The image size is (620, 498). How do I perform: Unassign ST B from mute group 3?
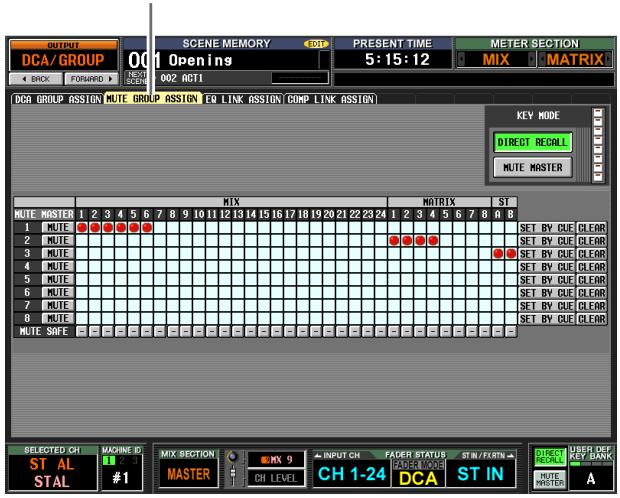click(x=511, y=254)
